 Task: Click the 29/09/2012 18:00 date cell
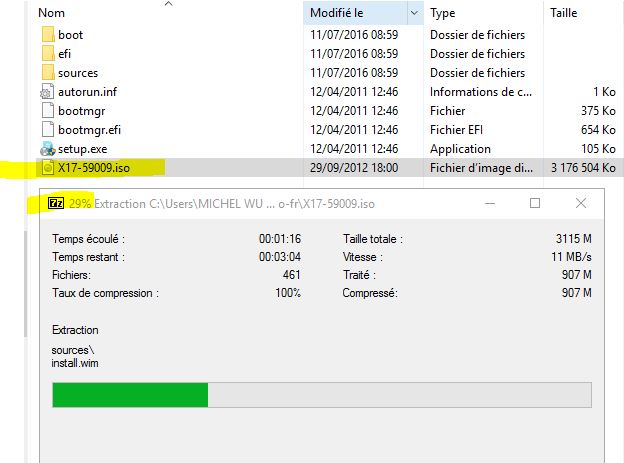(x=354, y=168)
